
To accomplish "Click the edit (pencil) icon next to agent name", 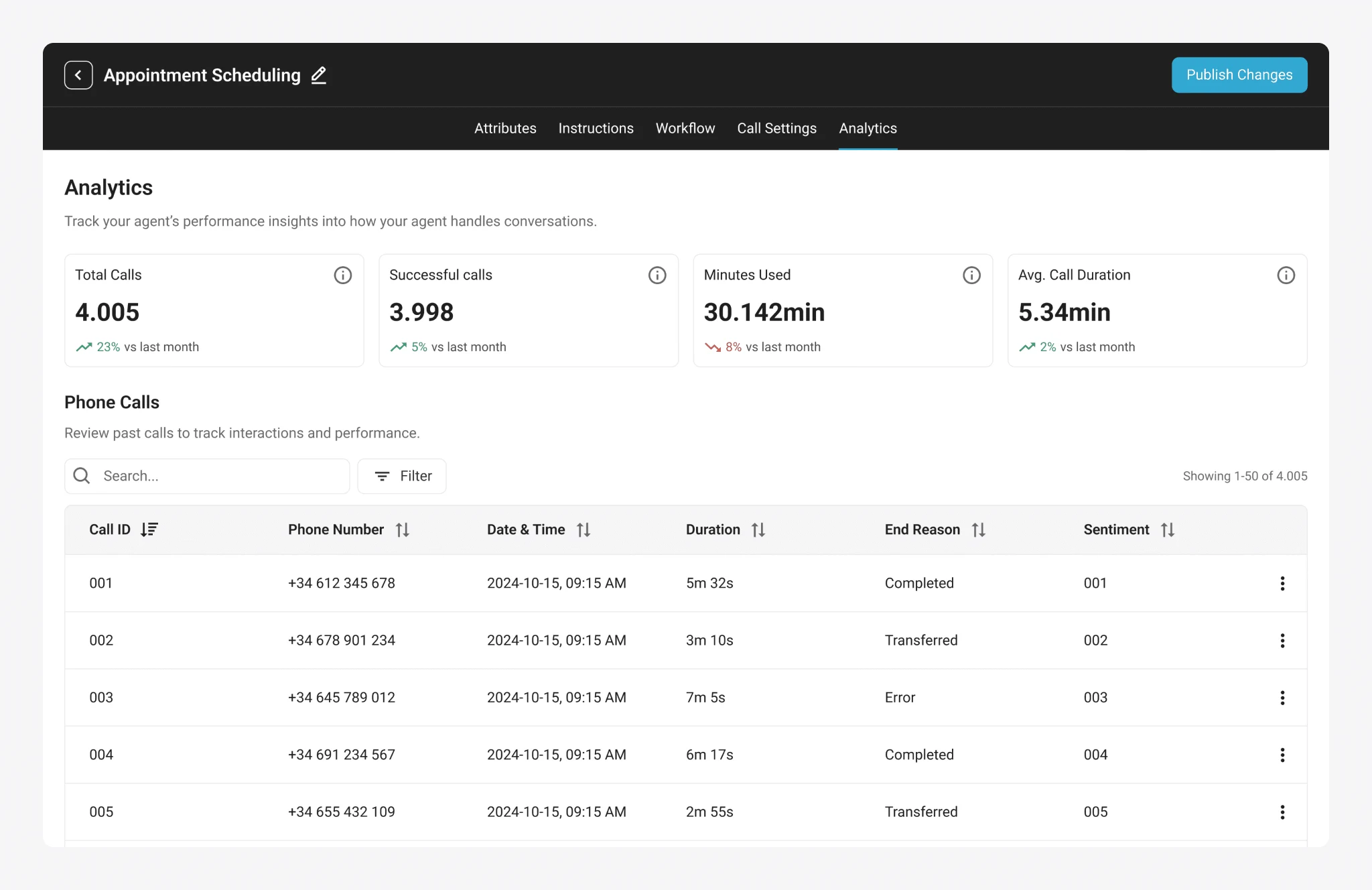I will tap(319, 75).
